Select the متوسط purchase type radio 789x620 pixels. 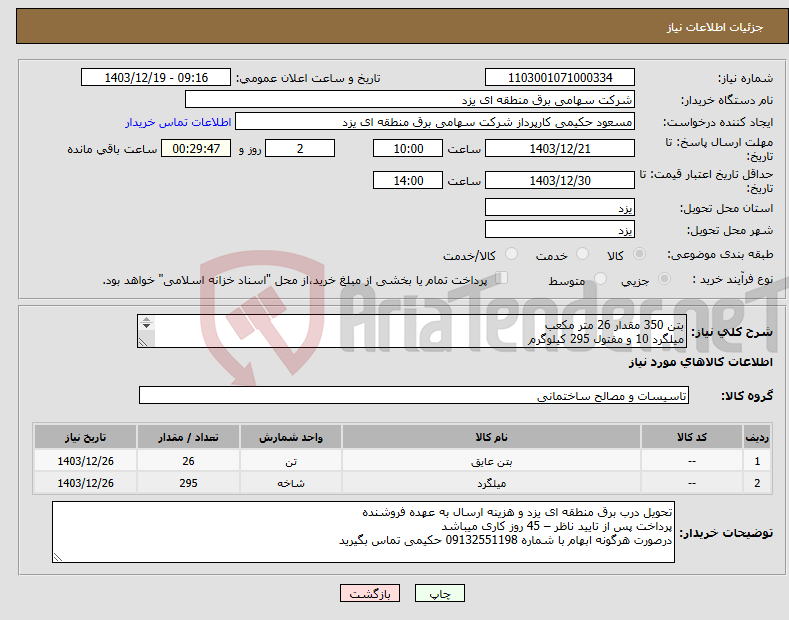[x=600, y=279]
